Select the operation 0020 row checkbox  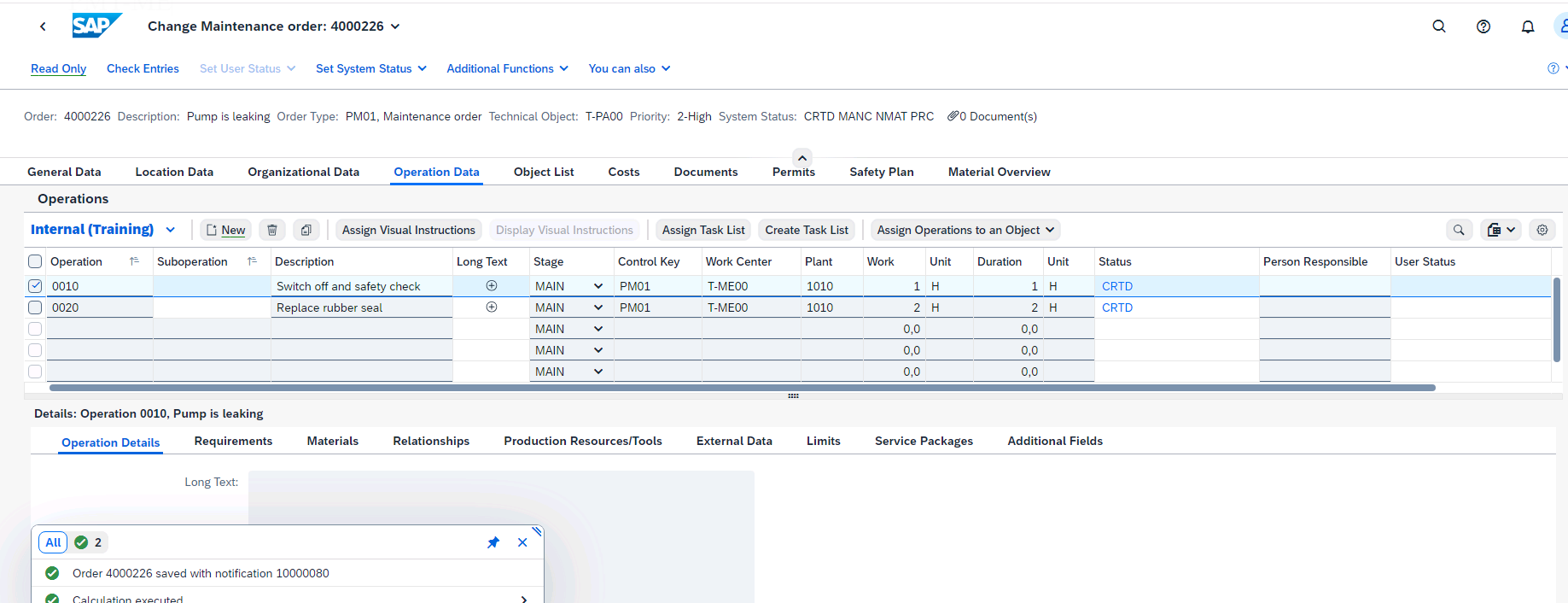click(35, 307)
